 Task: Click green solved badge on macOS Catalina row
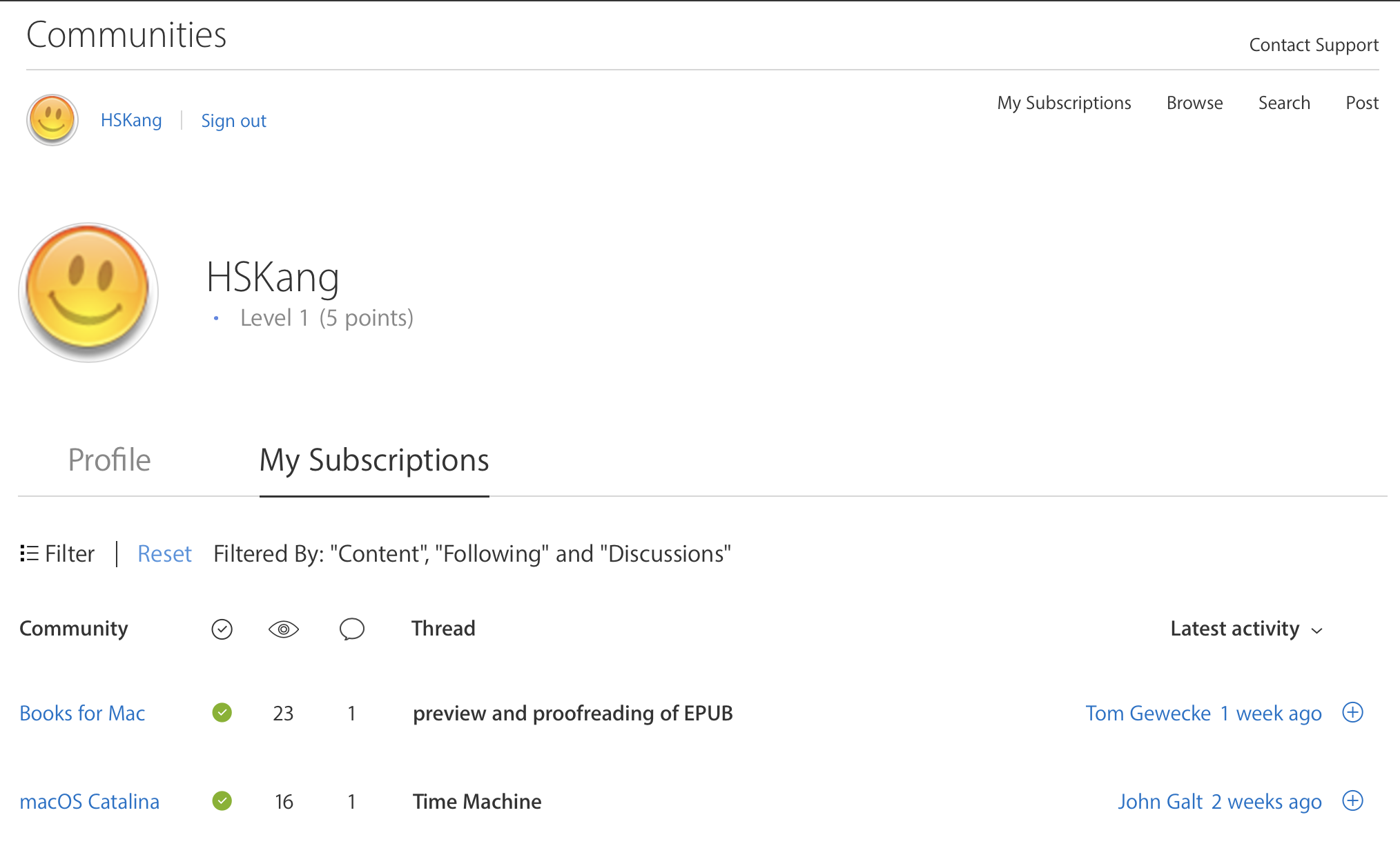pos(222,800)
